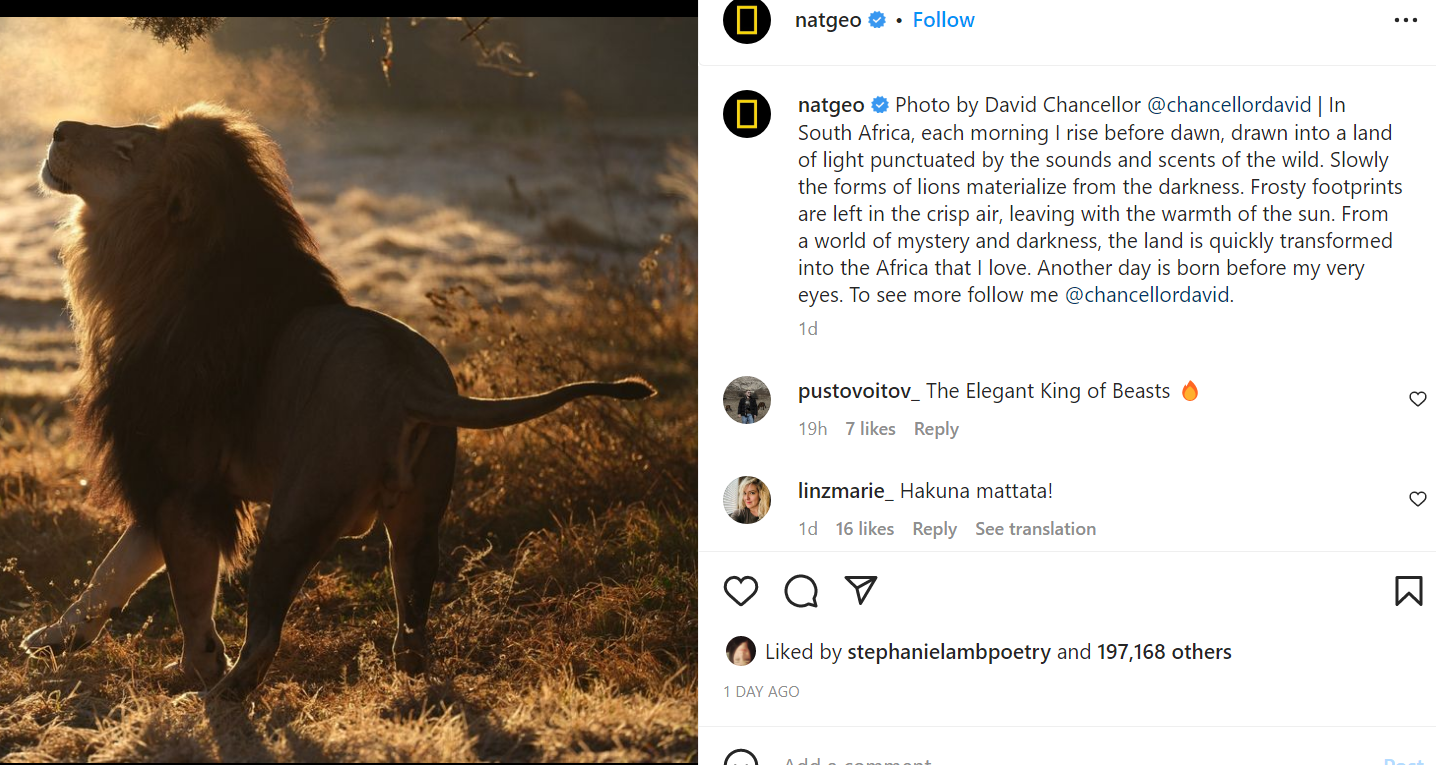Share post with paper plane icon
Image resolution: width=1436 pixels, height=765 pixels.
tap(861, 591)
